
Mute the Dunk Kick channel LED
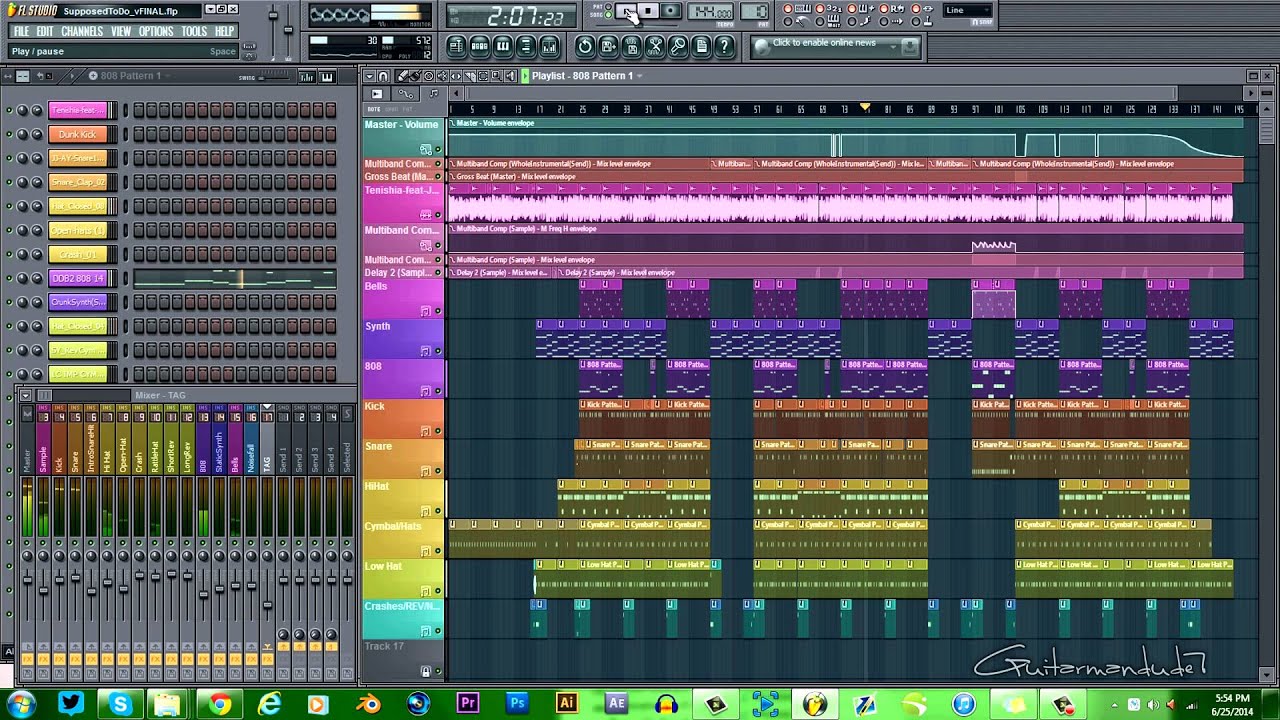click(x=9, y=134)
